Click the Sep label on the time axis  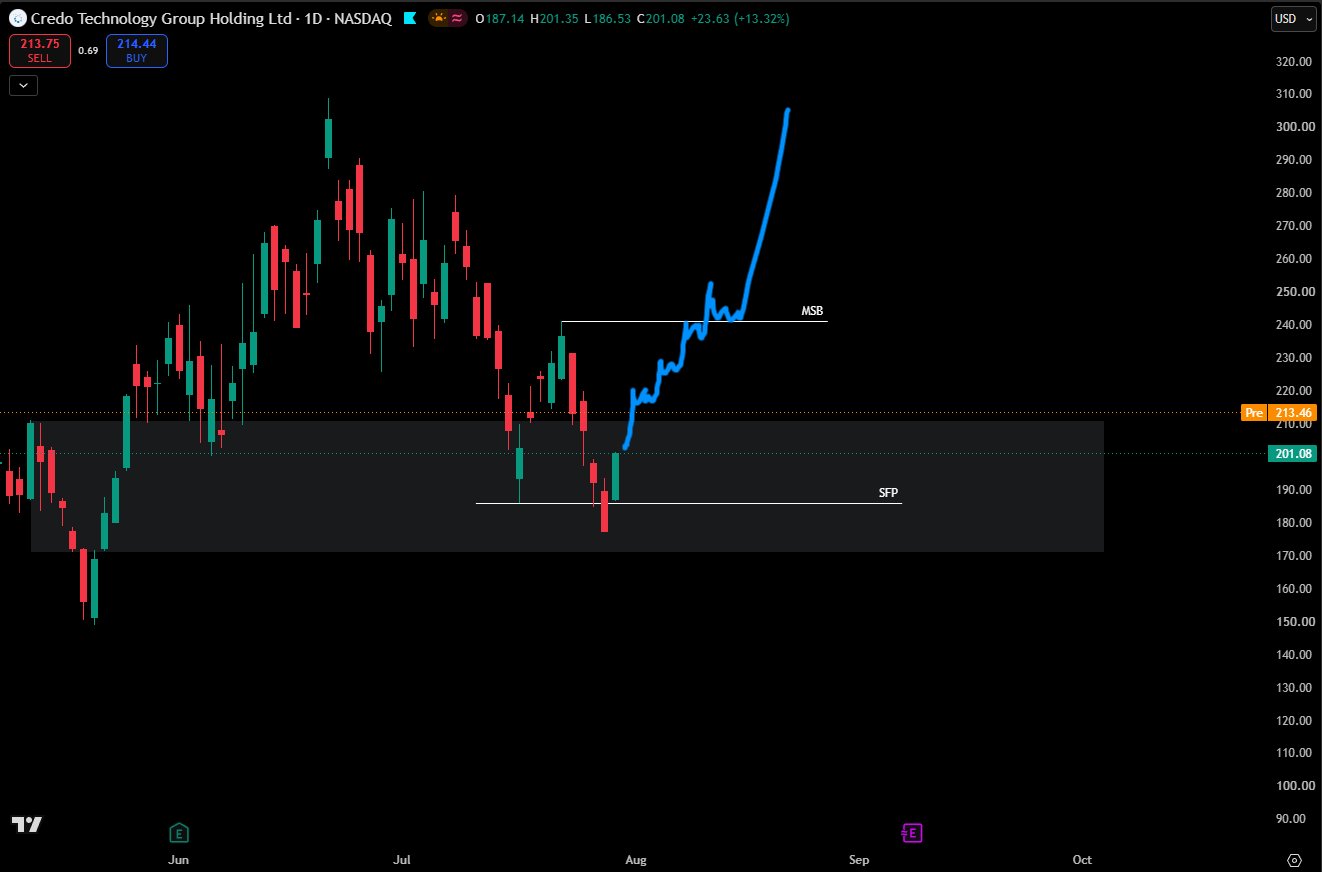coord(858,860)
